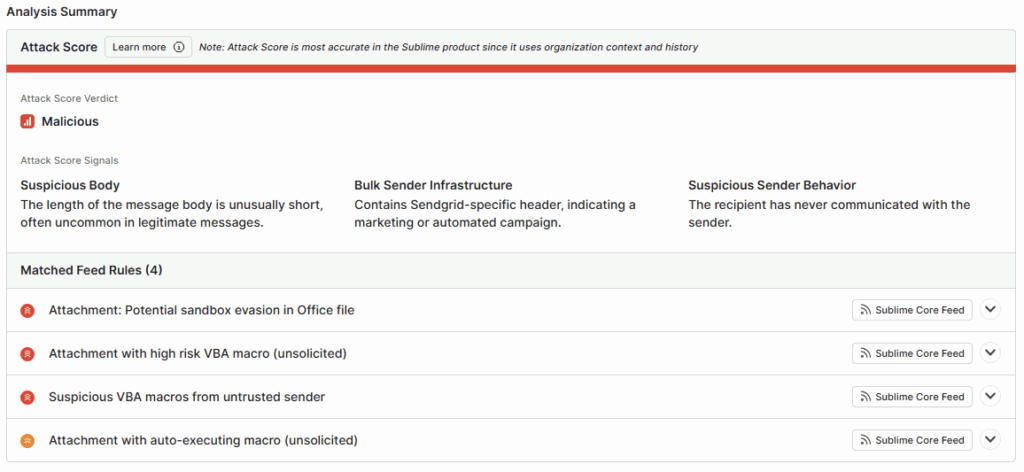1024x472 pixels.
Task: Click the orange severity icon for auto-executing macro rule
Action: [x=27, y=441]
